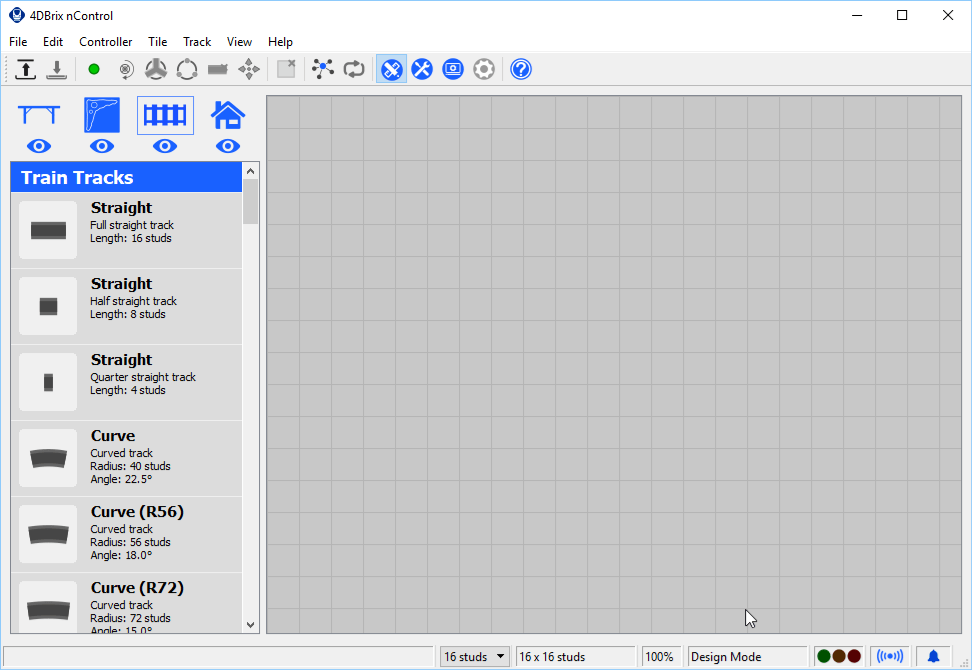Select the quarter straight track, 4 studs
This screenshot has width=972, height=670.
(126, 382)
